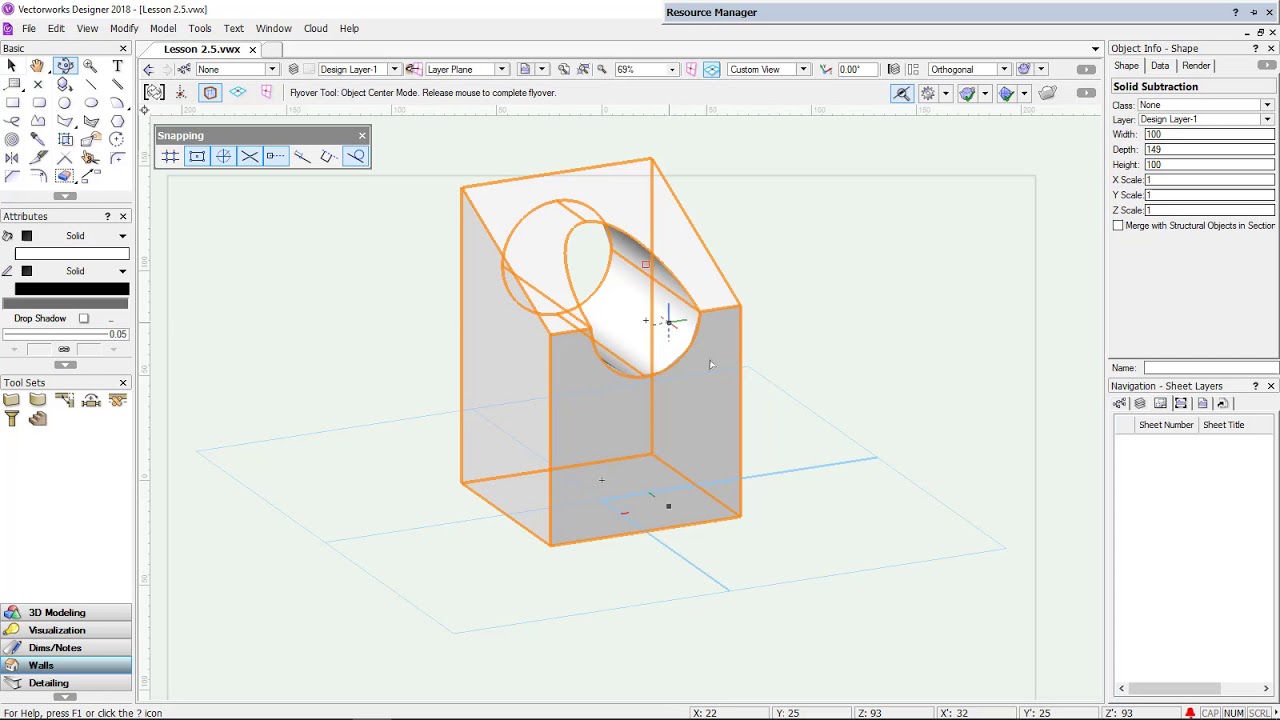
Task: Open the Class dropdown in Object Info
Action: [x=1205, y=105]
